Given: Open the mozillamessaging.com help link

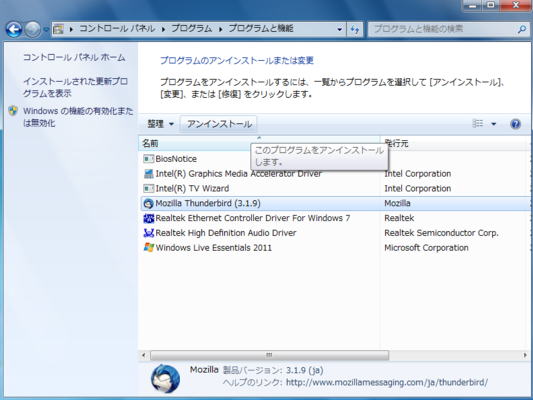Looking at the screenshot, I should pos(387,383).
